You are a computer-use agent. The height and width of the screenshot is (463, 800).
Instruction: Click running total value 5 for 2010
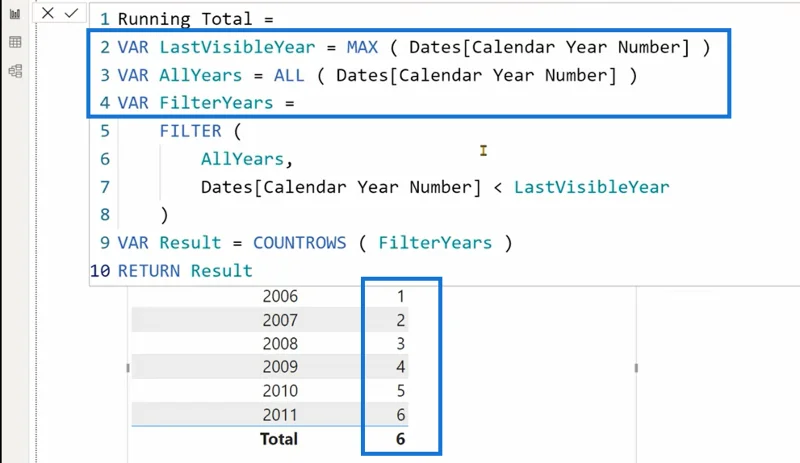(x=401, y=391)
